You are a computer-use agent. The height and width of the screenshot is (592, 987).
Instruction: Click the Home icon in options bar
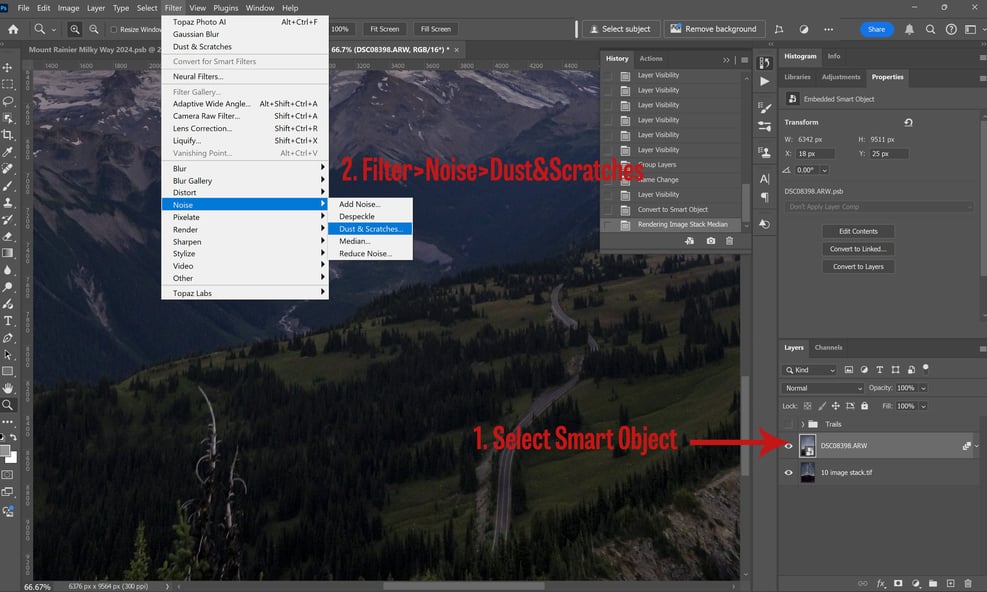(13, 29)
